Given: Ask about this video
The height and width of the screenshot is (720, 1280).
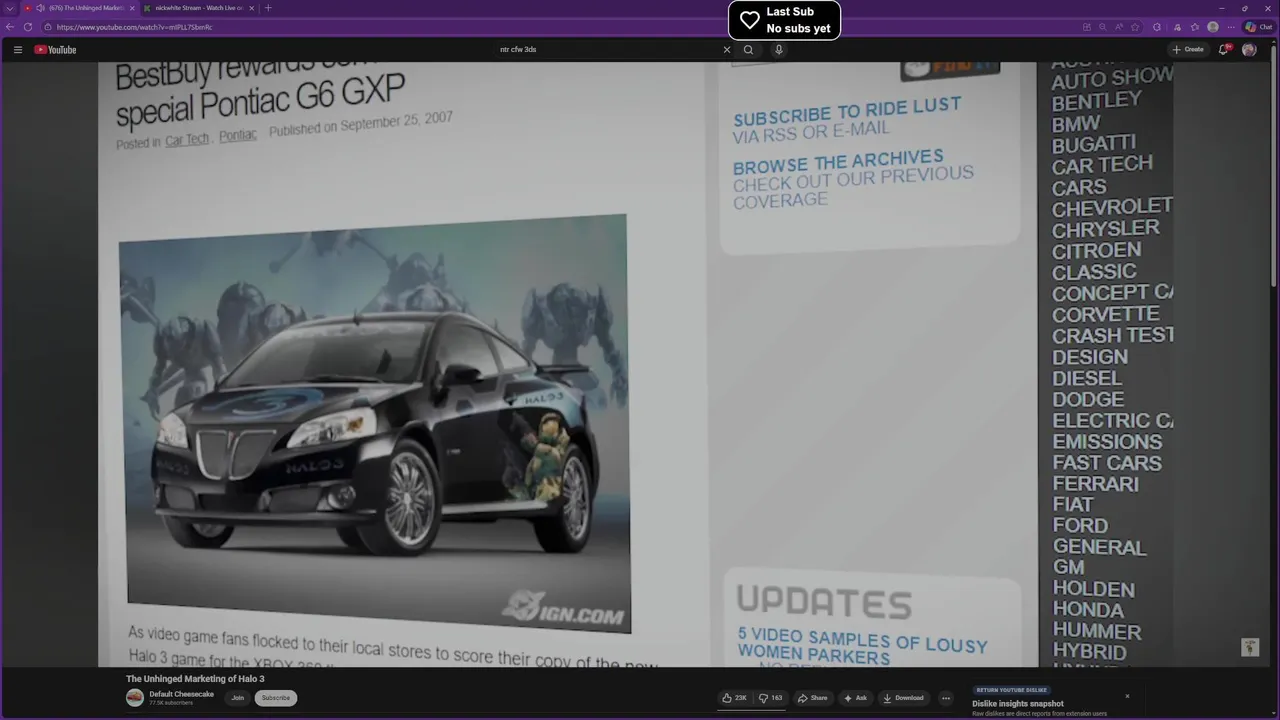Looking at the screenshot, I should tap(855, 698).
